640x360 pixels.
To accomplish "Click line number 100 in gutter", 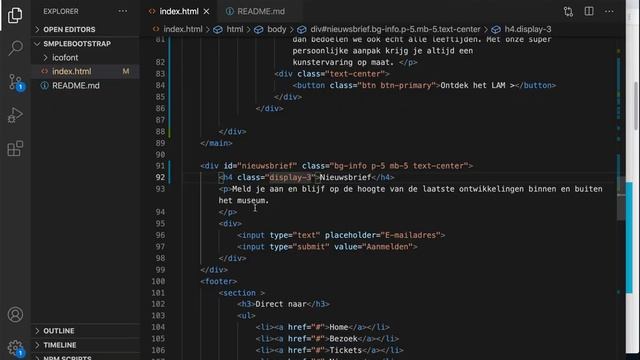I will click(x=158, y=281).
